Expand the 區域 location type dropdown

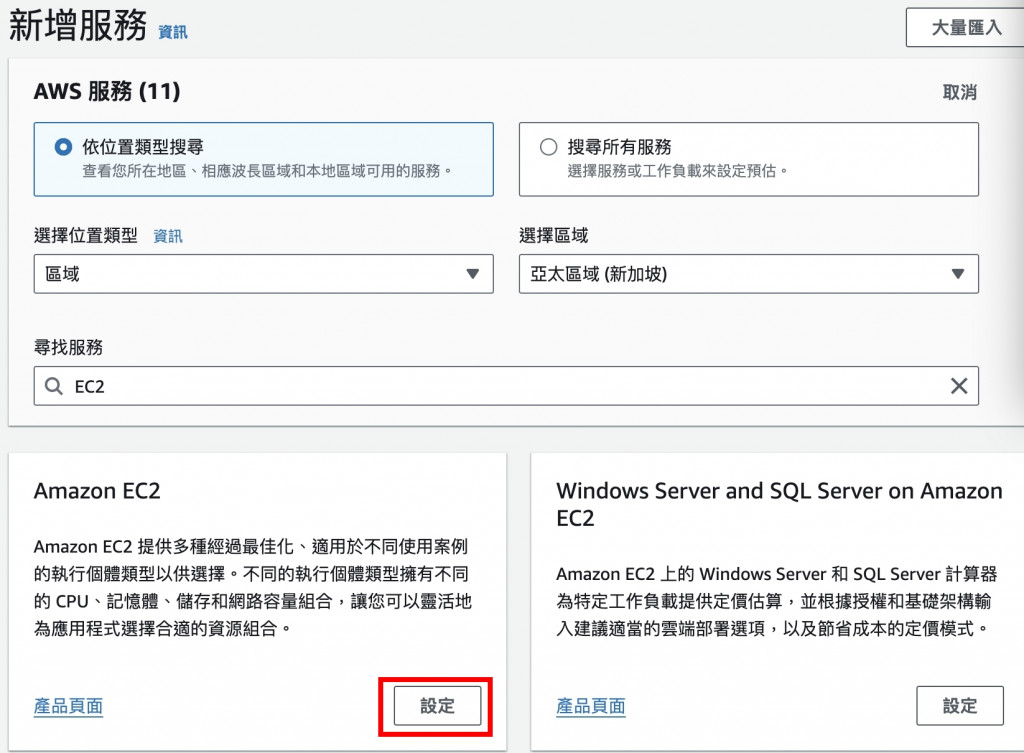(264, 274)
